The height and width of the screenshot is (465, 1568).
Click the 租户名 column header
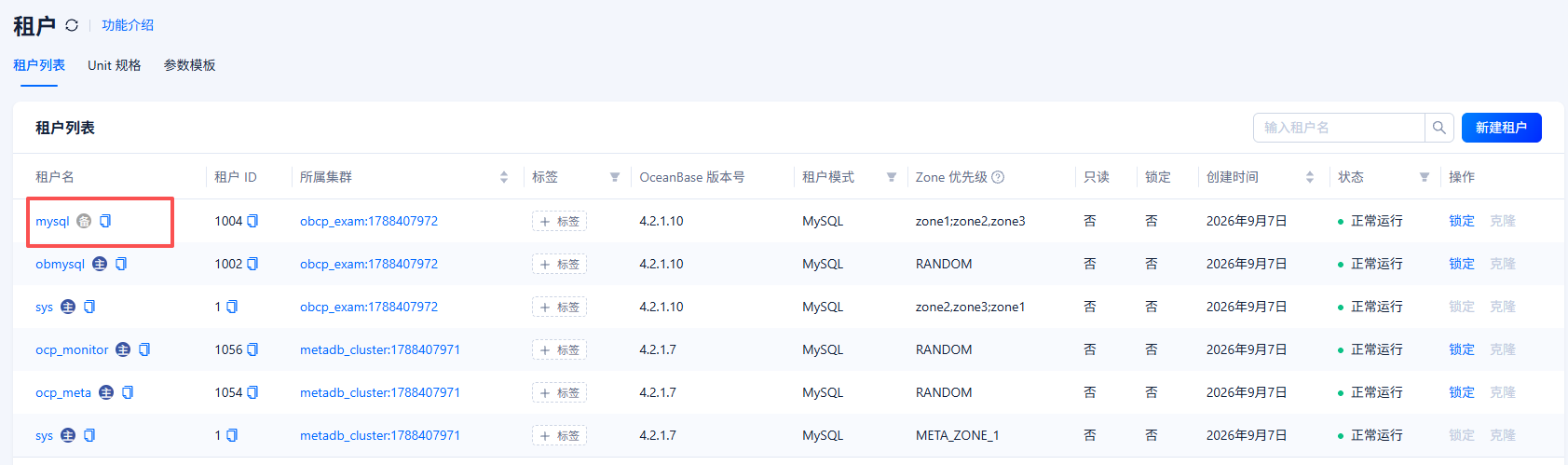point(55,177)
